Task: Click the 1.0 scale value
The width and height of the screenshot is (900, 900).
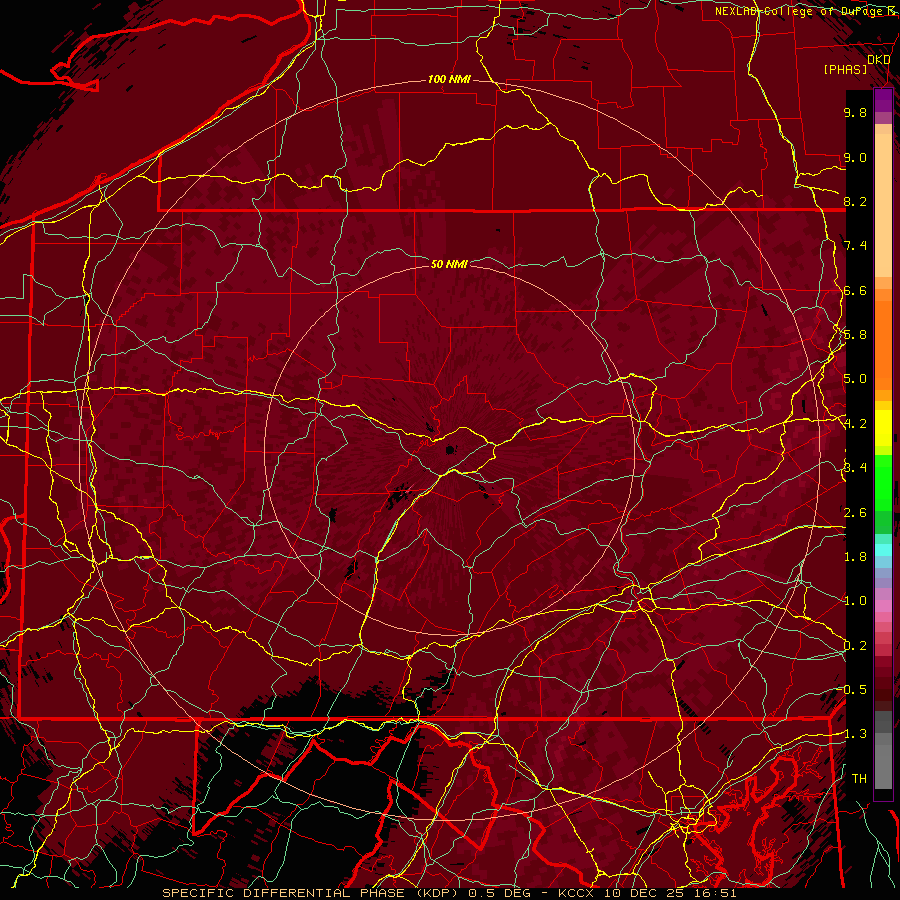Action: click(855, 601)
